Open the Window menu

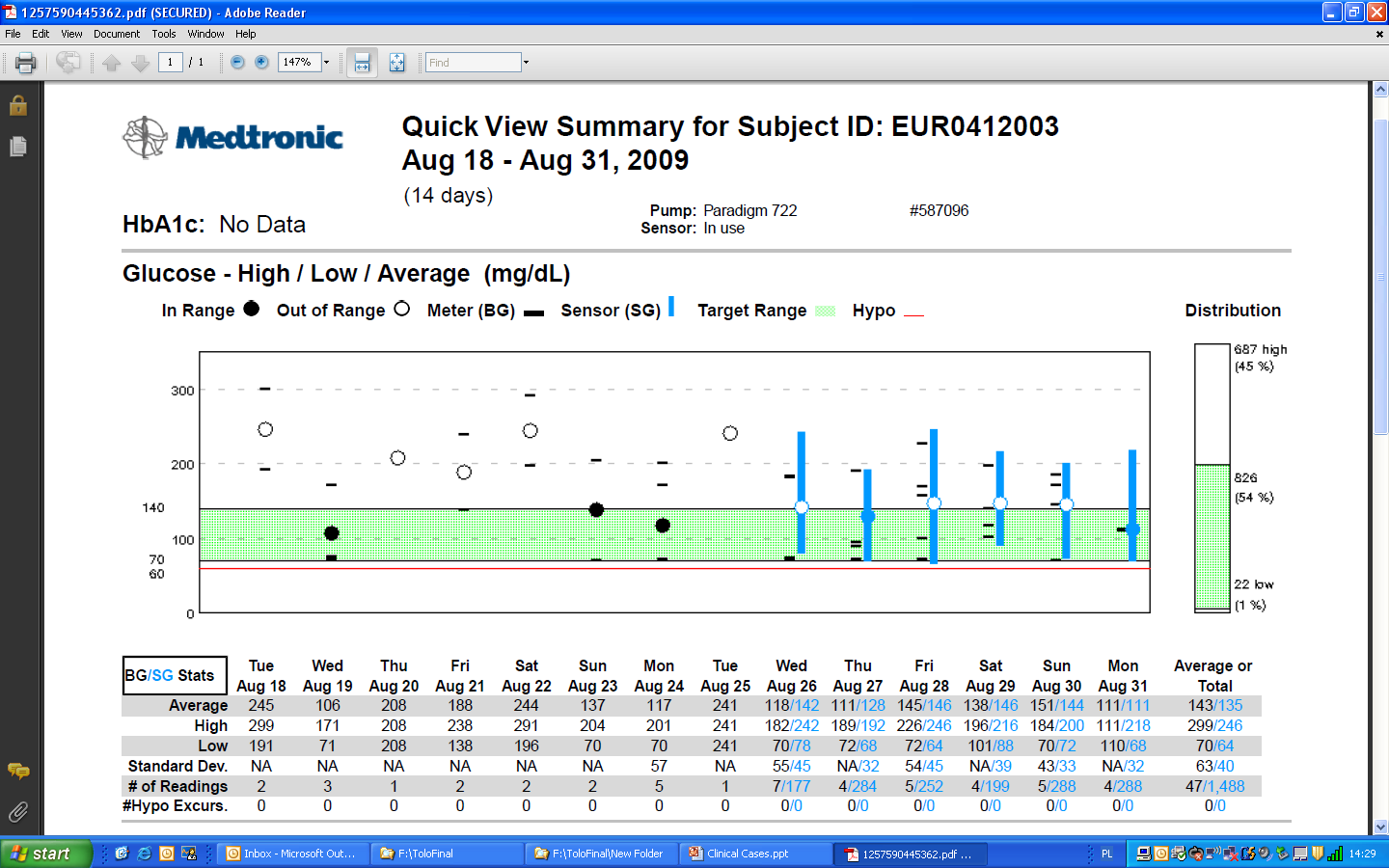point(205,34)
